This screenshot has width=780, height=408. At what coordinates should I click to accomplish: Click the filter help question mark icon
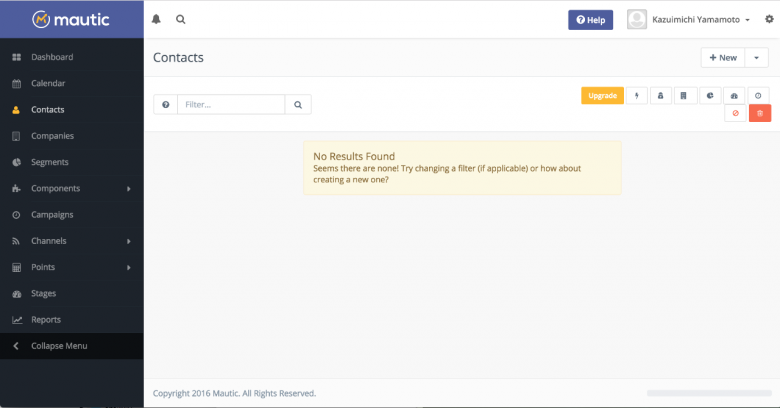click(x=166, y=104)
